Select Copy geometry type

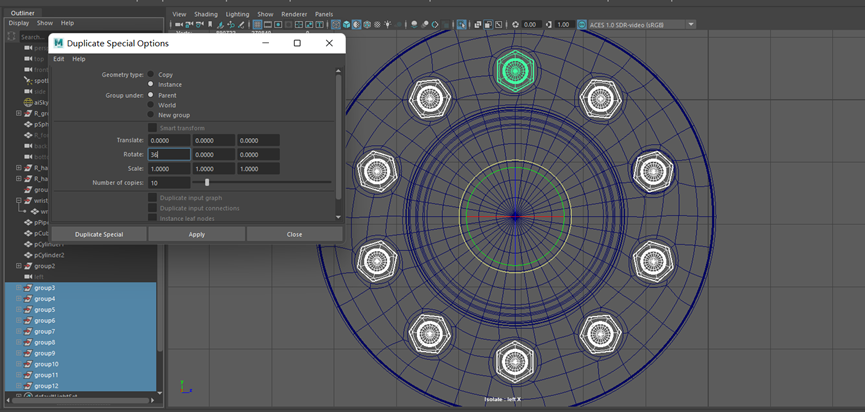151,74
